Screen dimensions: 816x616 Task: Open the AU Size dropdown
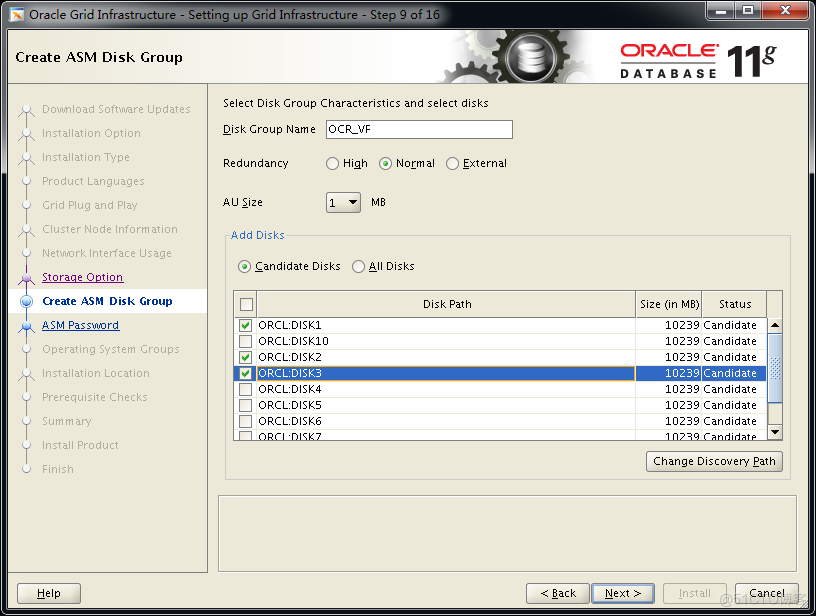point(343,202)
